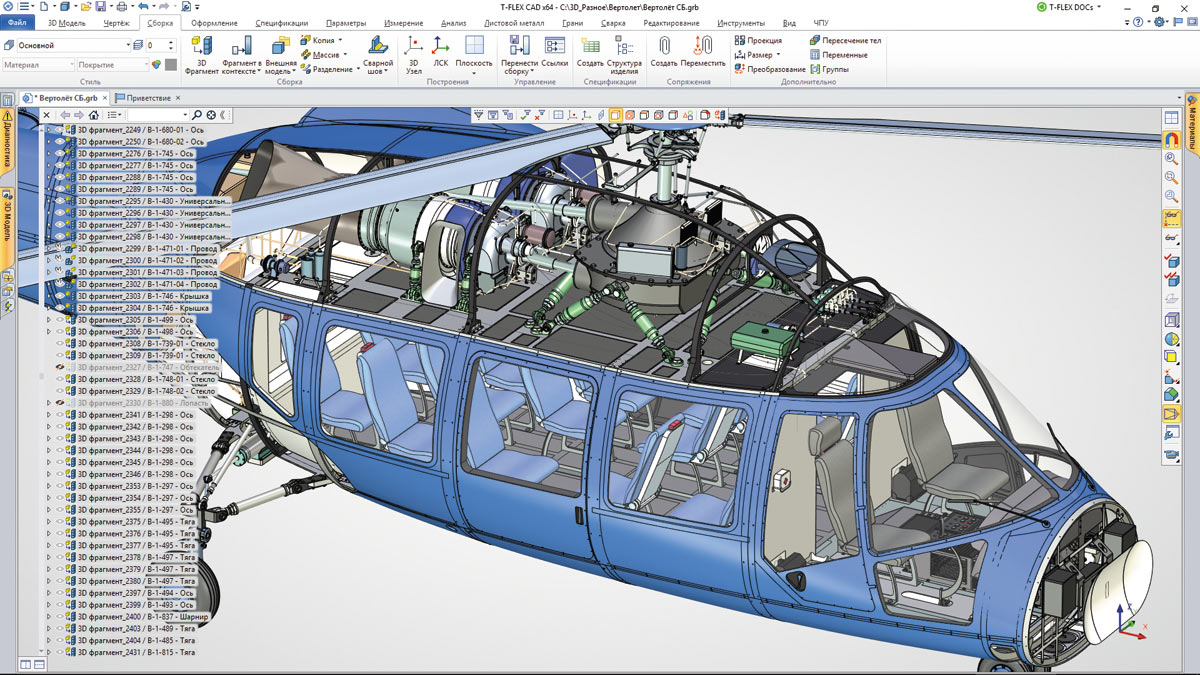
Task: Click the Проекция command
Action: point(758,41)
